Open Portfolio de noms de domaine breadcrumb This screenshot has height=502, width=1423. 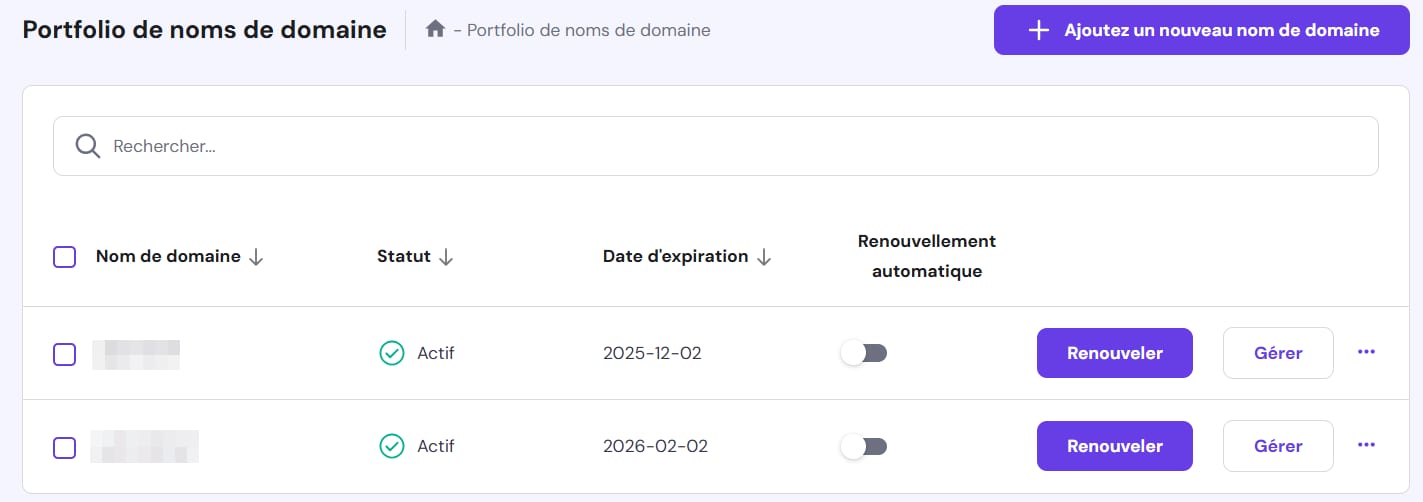[588, 30]
